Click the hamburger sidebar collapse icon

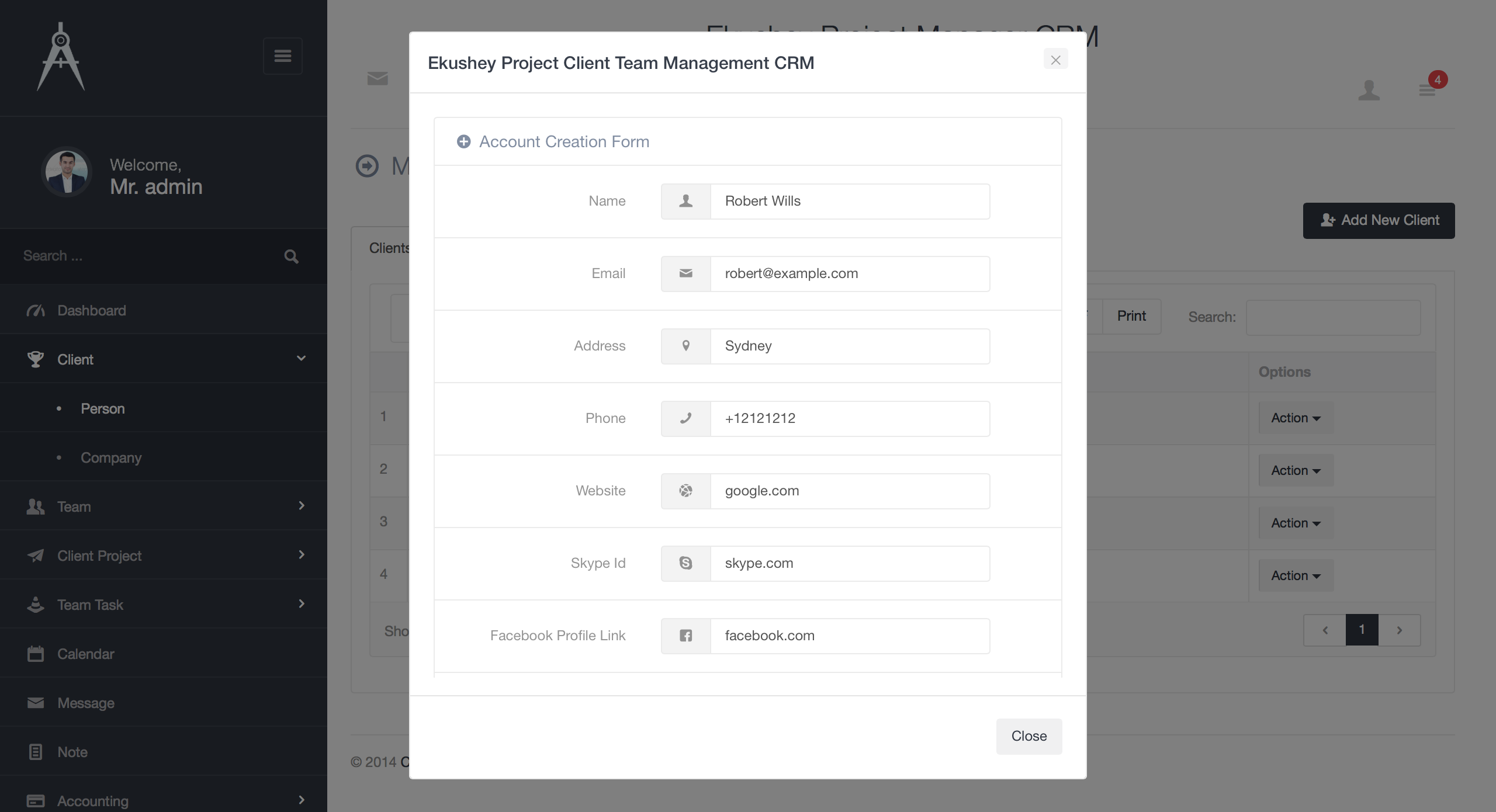coord(282,56)
